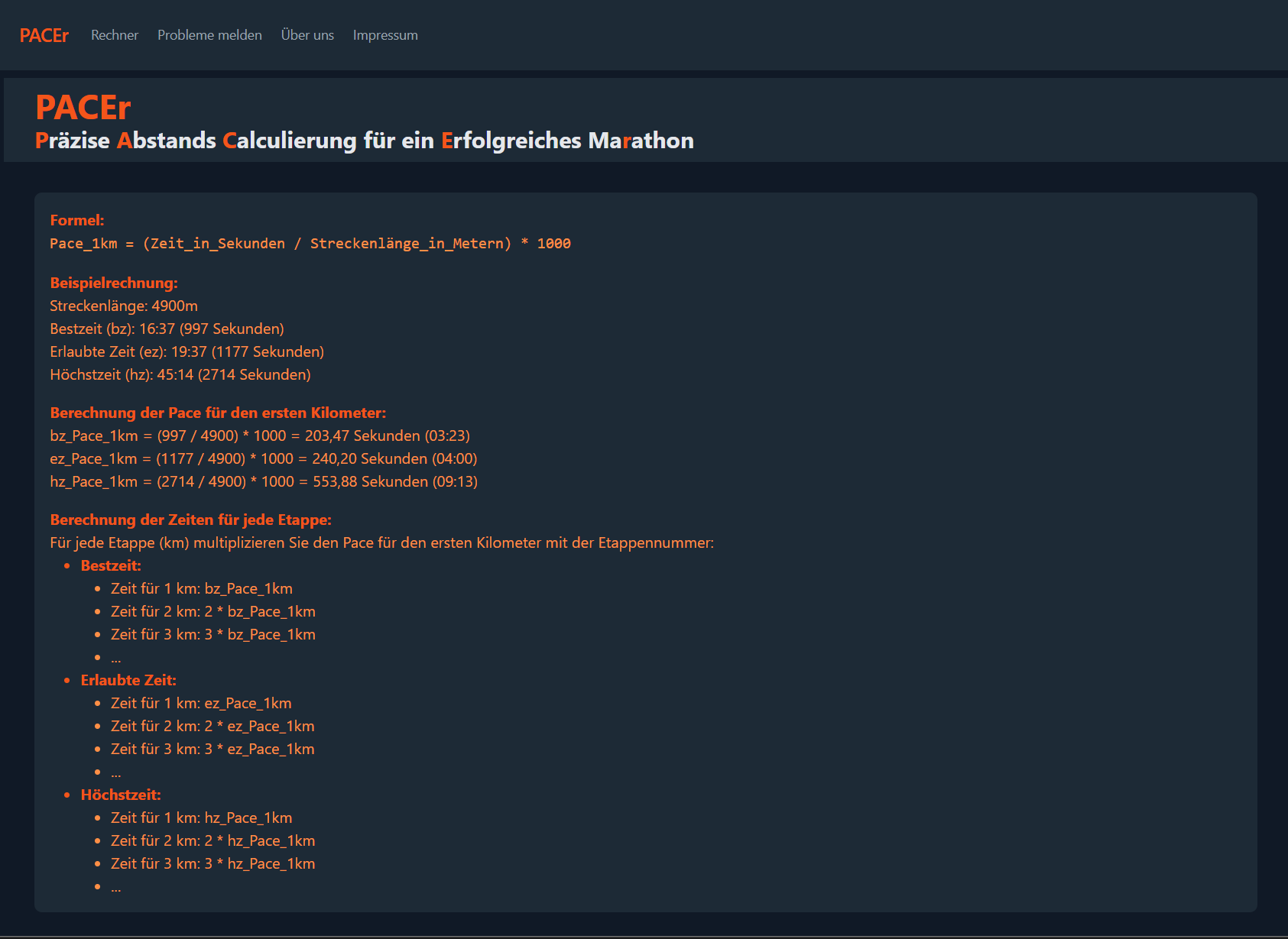Screen dimensions: 1288x939
Task: Click the Für jede Etappe (km) sentence
Action: click(382, 542)
